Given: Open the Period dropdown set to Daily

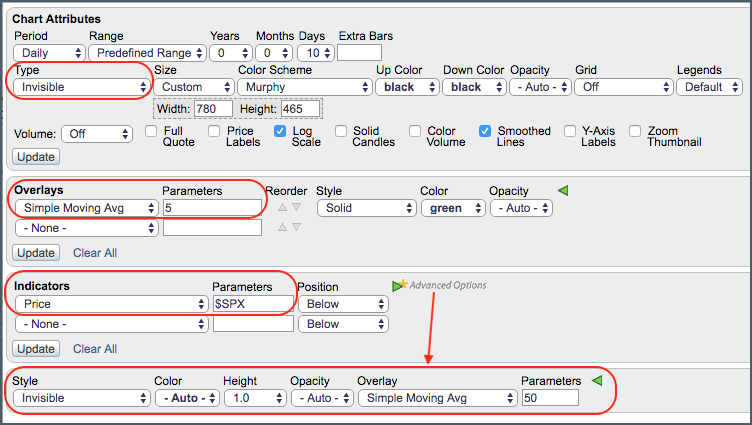Looking at the screenshot, I should tap(49, 52).
